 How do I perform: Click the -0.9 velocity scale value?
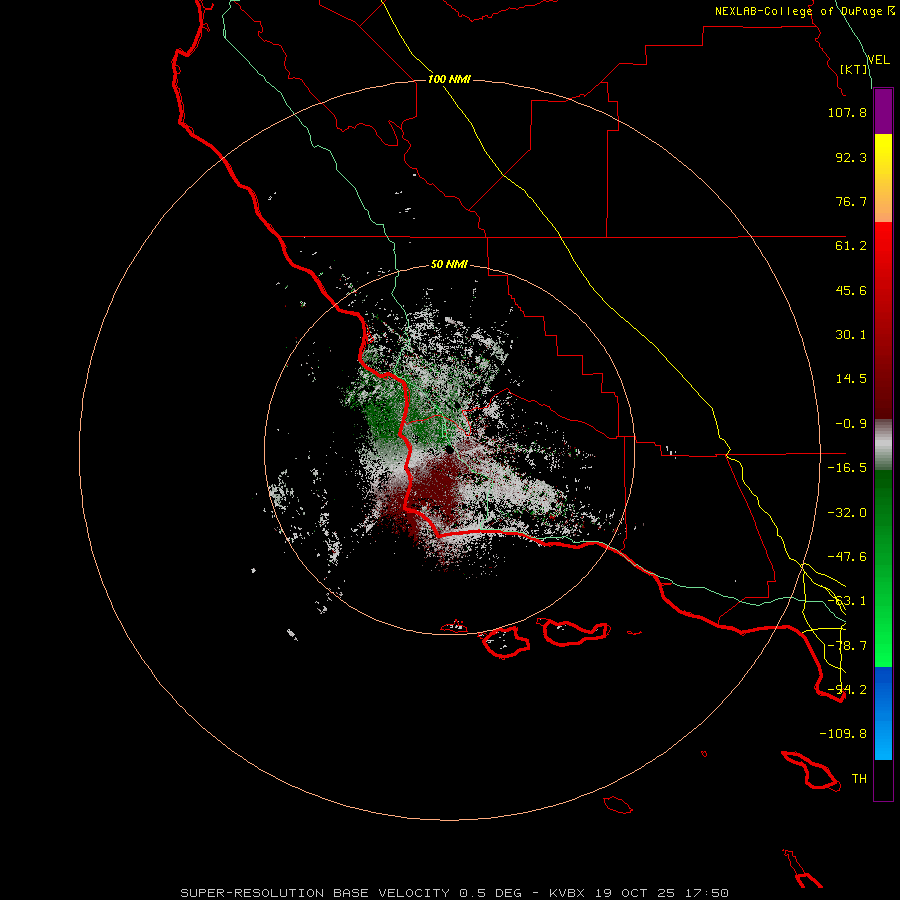coord(851,424)
